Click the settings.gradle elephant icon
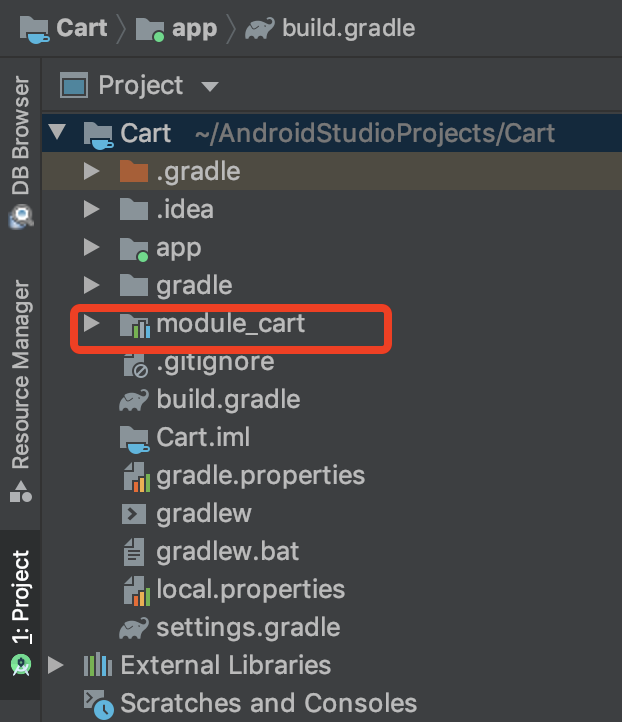Screen dimensions: 622x722 click(134, 628)
